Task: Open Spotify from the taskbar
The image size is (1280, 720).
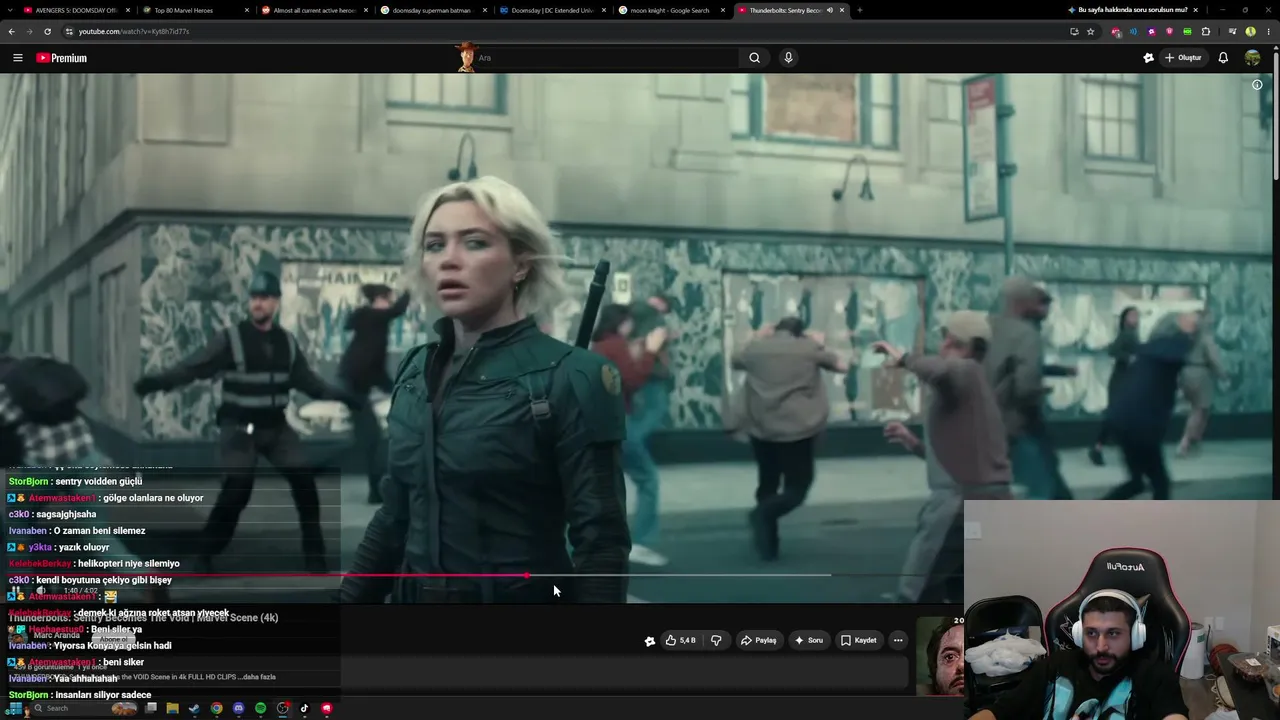Action: tap(260, 708)
